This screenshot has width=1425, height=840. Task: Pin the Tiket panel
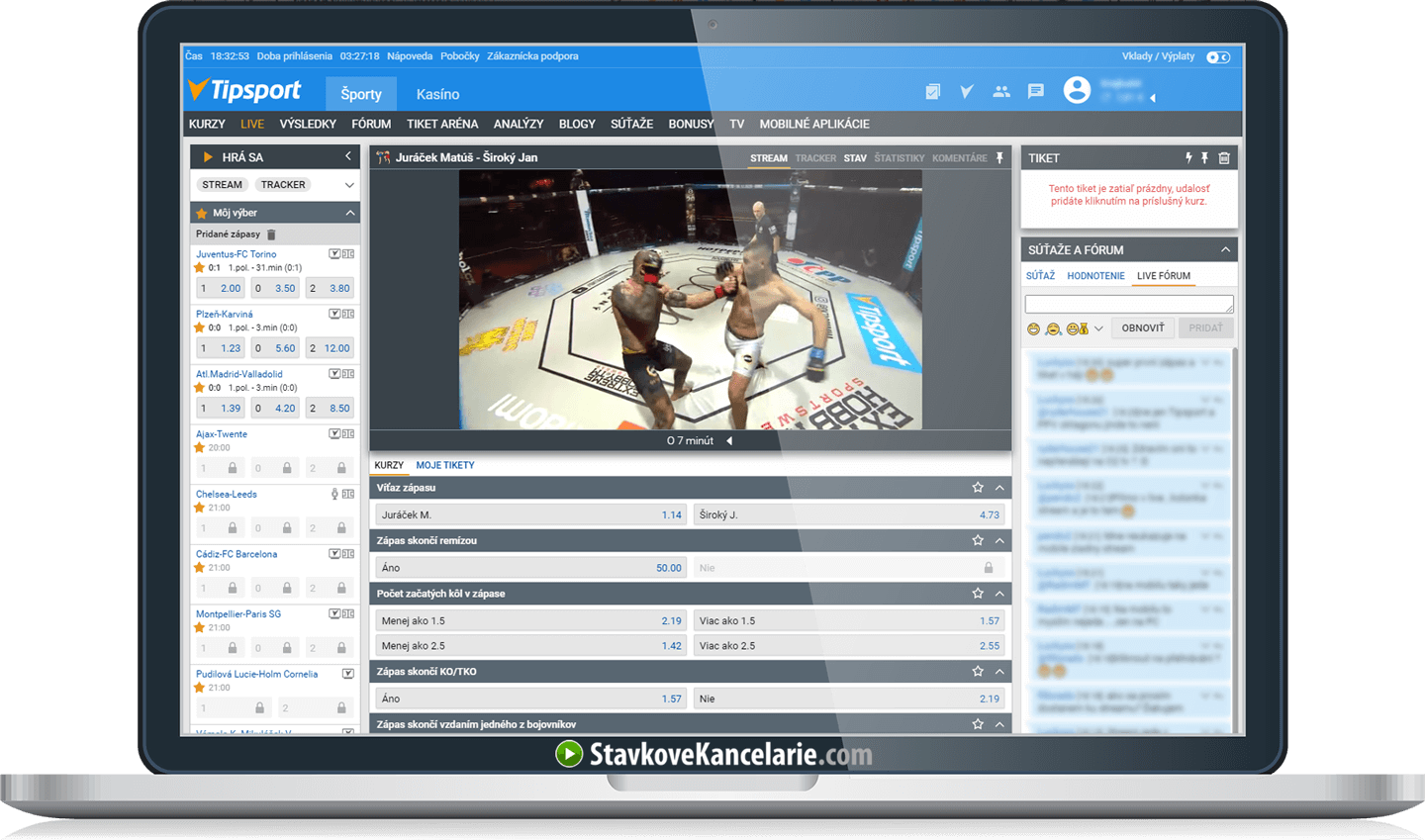pos(1205,158)
